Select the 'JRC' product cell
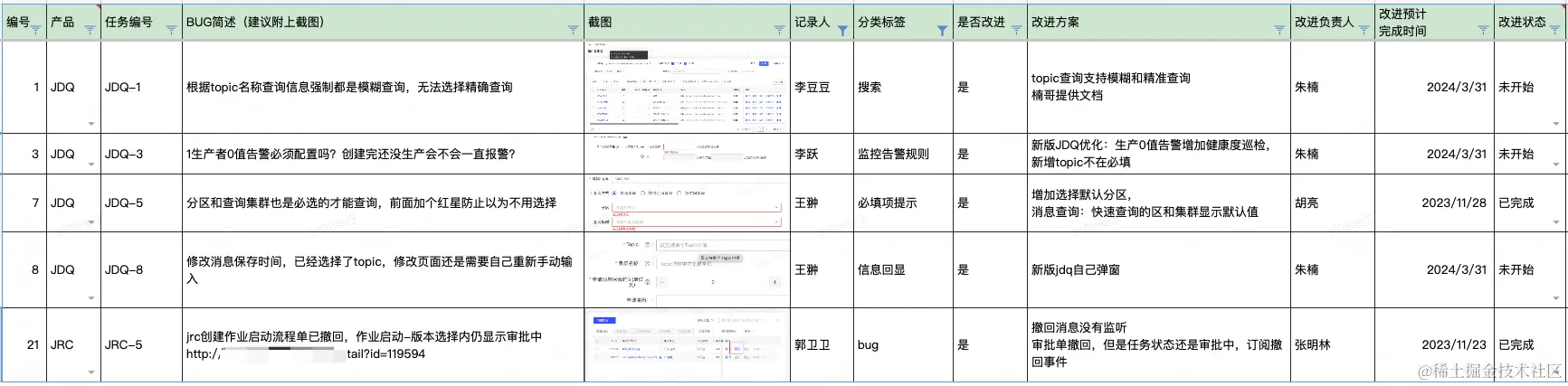The width and height of the screenshot is (1568, 386). pos(72,344)
